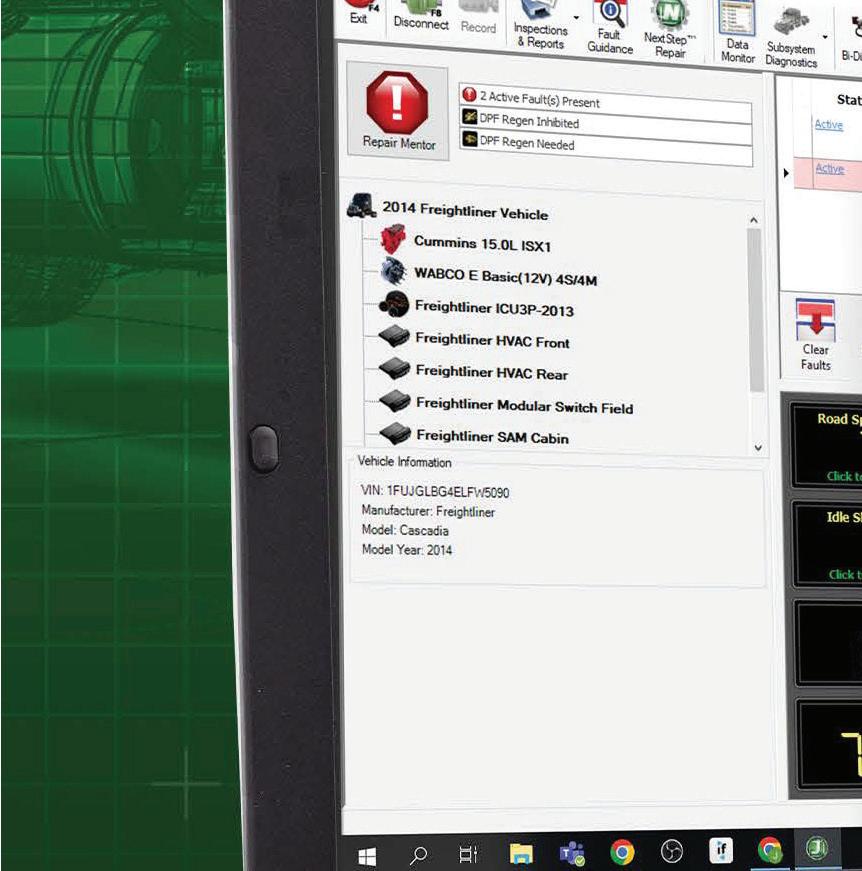Click the truck icon beside 2014 Freightliner
Screen dimensions: 862x871
coord(362,206)
